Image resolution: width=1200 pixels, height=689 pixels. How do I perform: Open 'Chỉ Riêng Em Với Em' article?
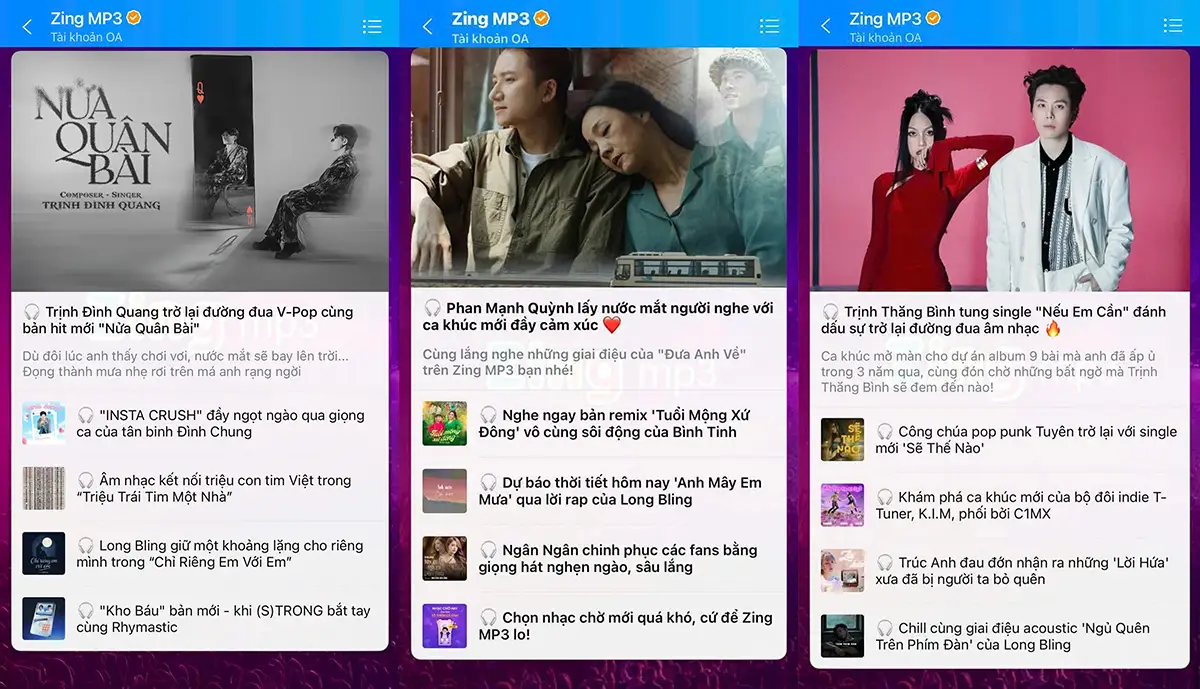[x=222, y=554]
